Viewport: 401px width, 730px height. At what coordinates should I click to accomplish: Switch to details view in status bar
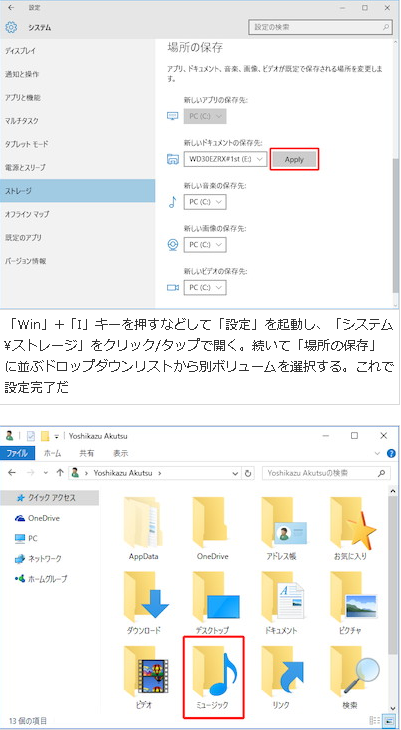[374, 722]
